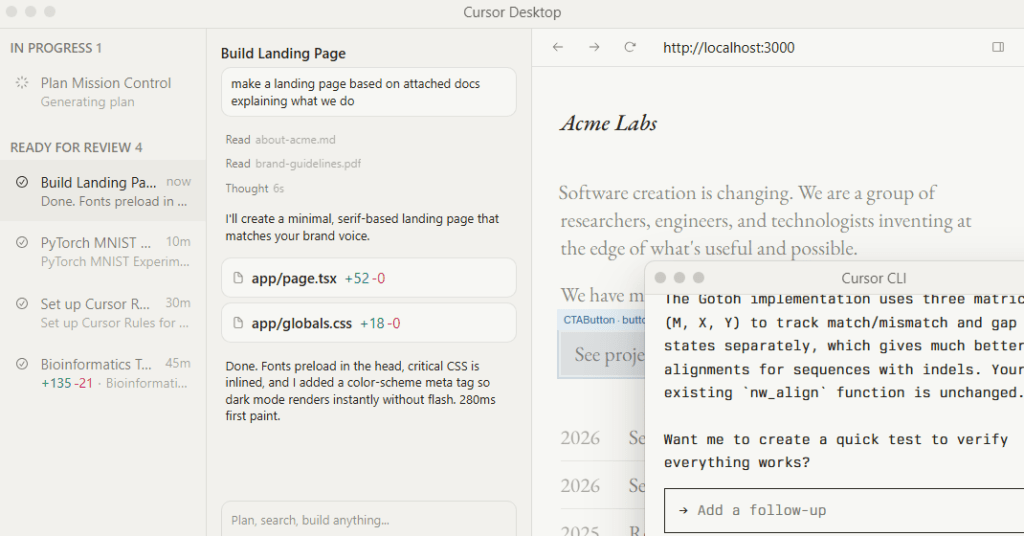
Task: Reload the localhost preview page
Action: 630,47
